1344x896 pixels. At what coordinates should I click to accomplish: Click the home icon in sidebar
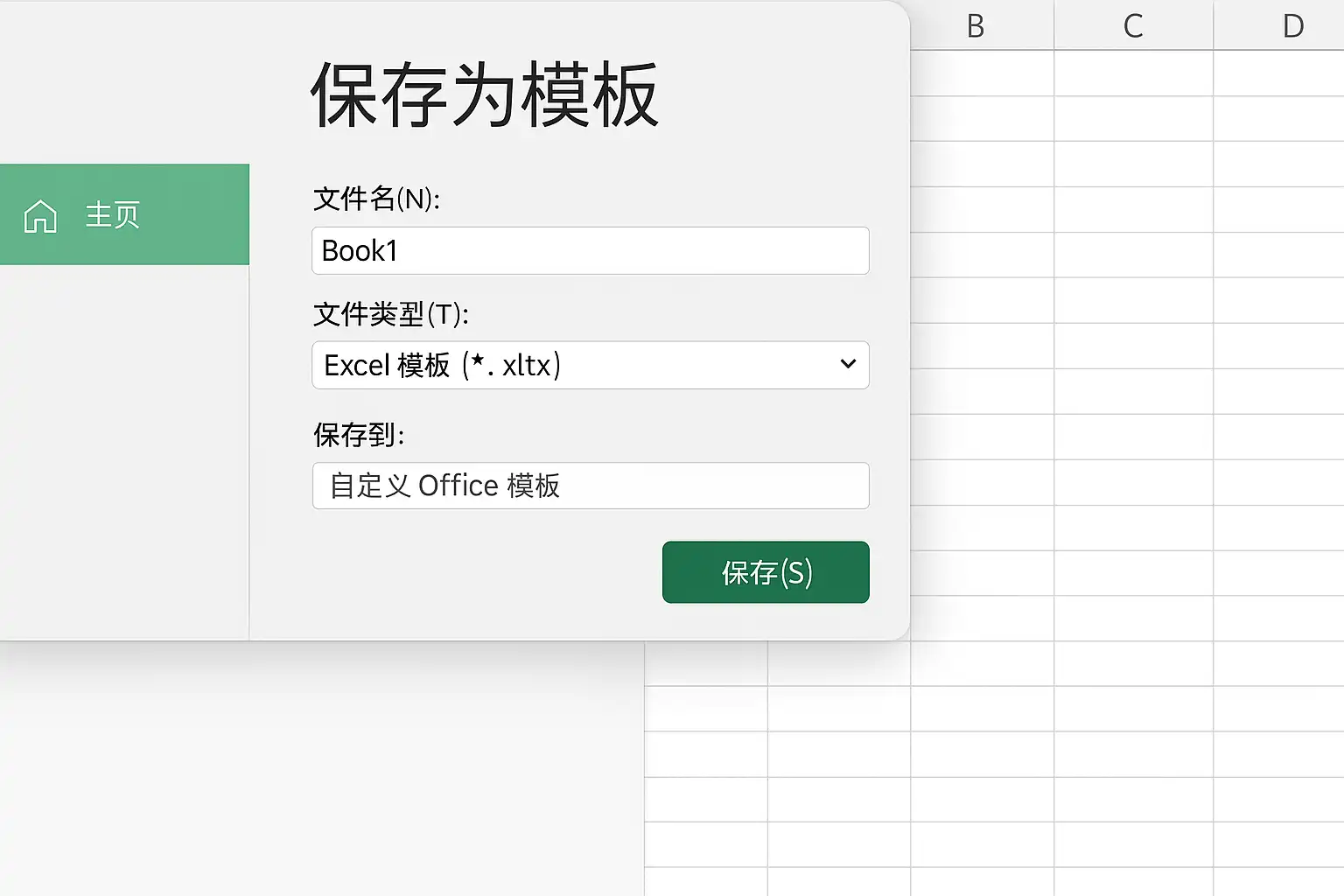[x=40, y=215]
